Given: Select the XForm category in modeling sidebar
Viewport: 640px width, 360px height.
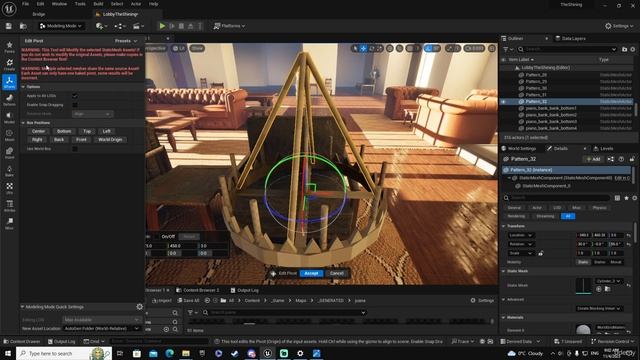Looking at the screenshot, I should coord(9,82).
